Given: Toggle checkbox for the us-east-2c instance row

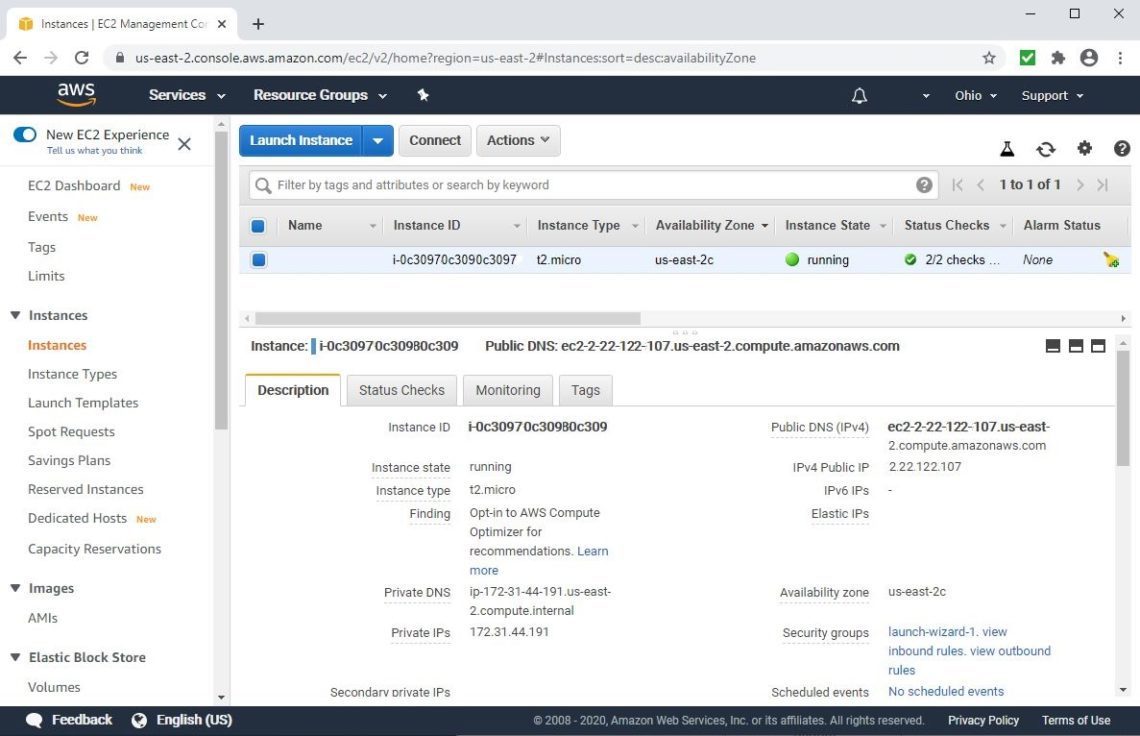Looking at the screenshot, I should (259, 260).
